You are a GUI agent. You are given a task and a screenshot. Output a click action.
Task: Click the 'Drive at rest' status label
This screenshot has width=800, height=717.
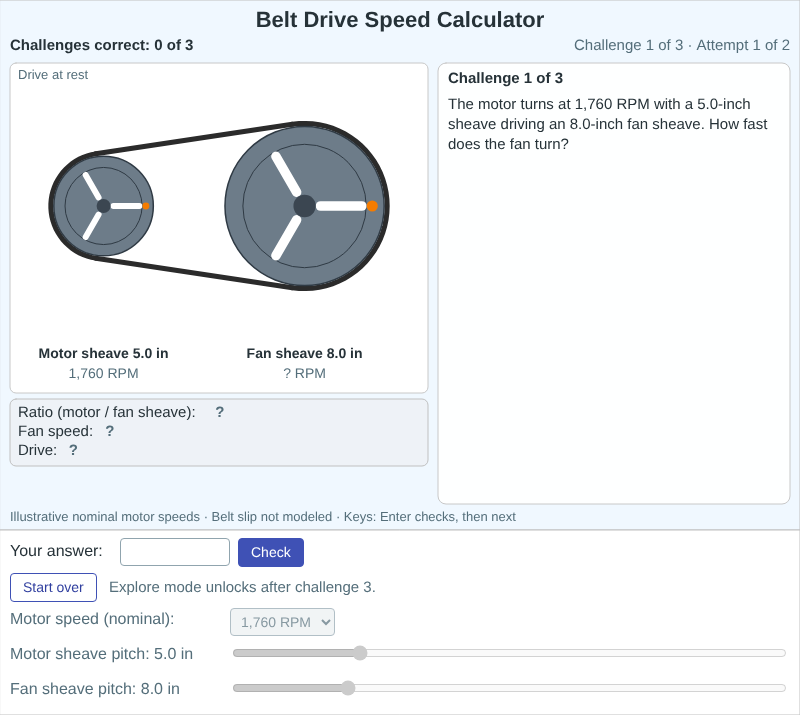pyautogui.click(x=53, y=75)
